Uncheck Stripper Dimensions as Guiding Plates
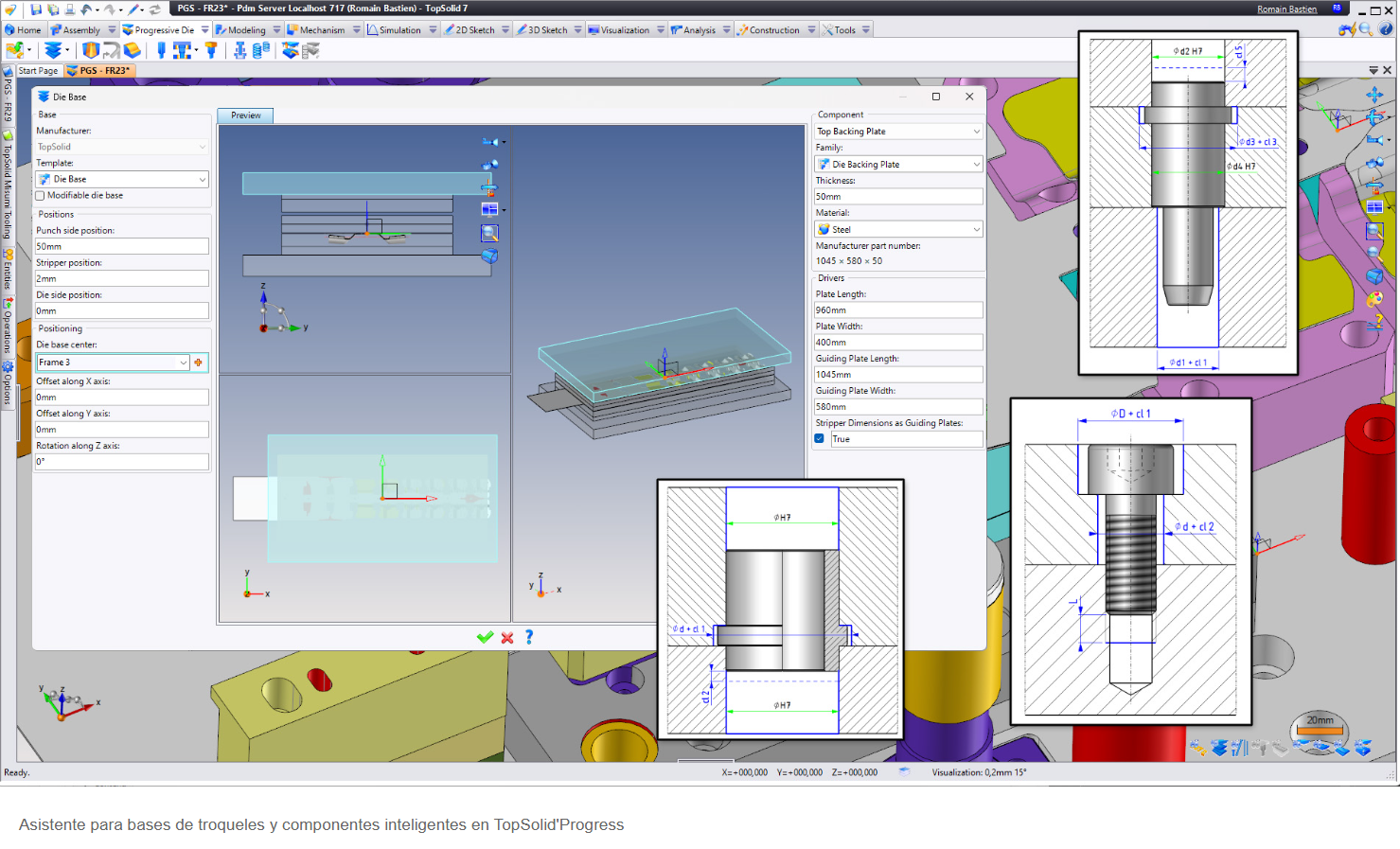This screenshot has height=849, width=1400. pos(820,439)
